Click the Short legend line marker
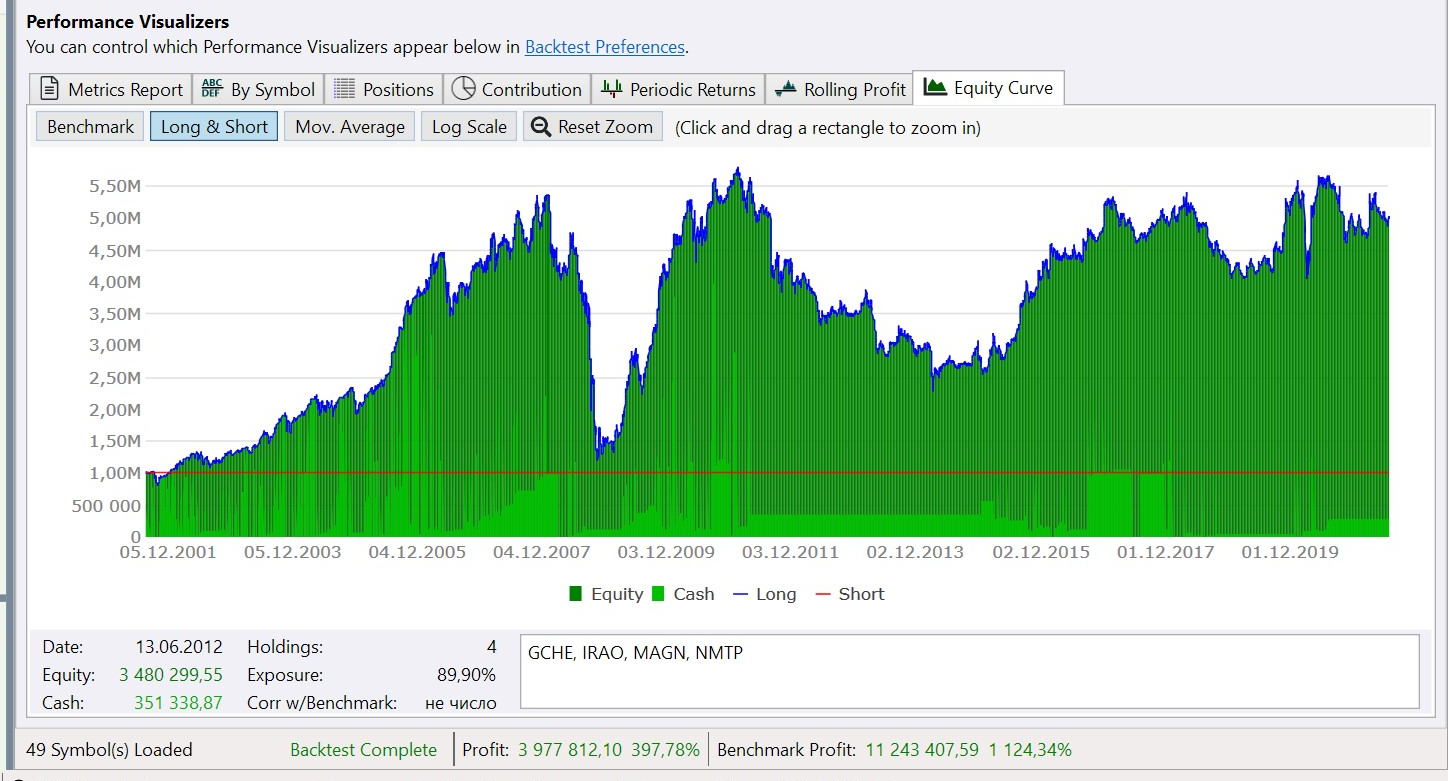 tap(824, 594)
